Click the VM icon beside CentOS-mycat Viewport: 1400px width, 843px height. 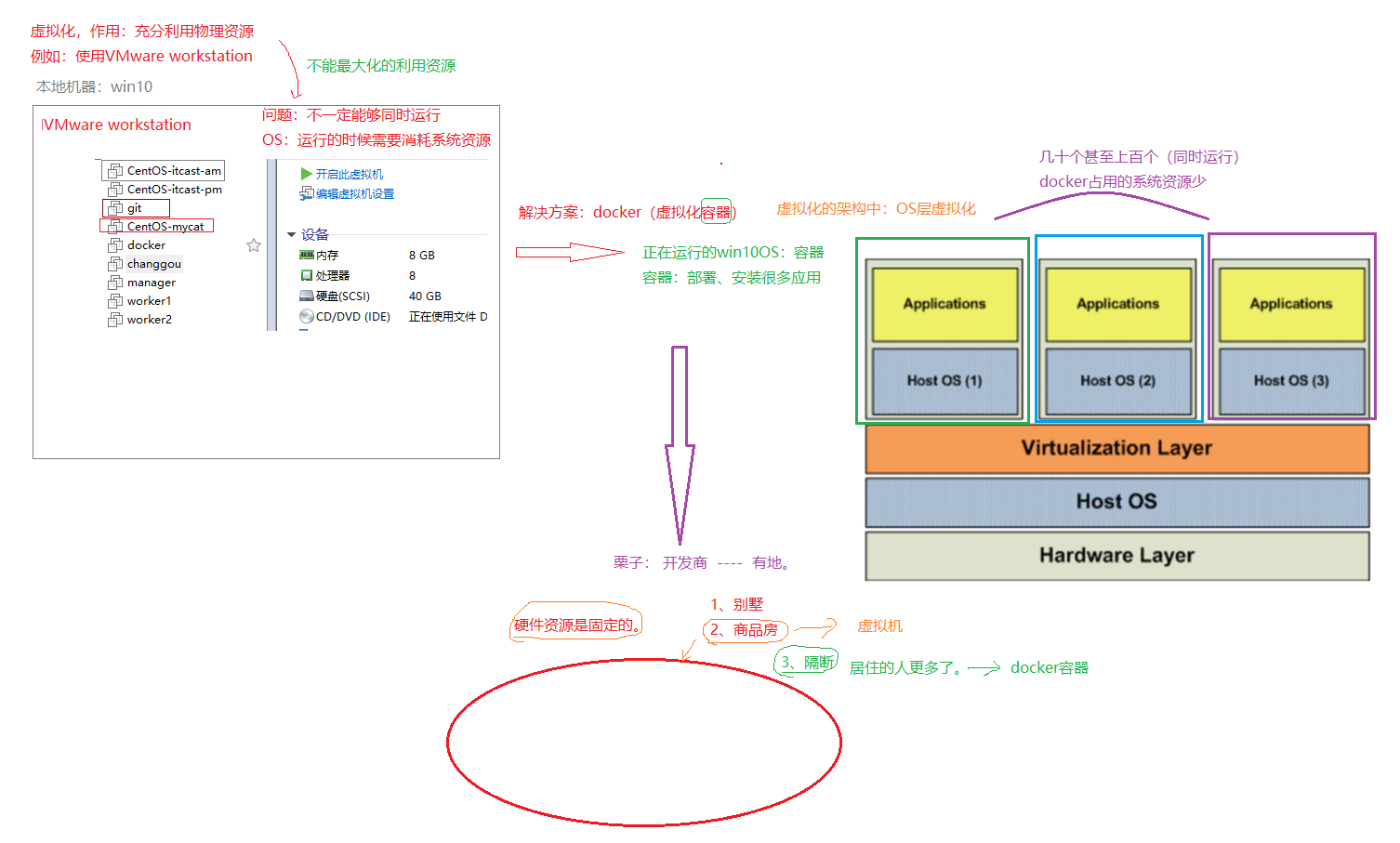point(115,227)
